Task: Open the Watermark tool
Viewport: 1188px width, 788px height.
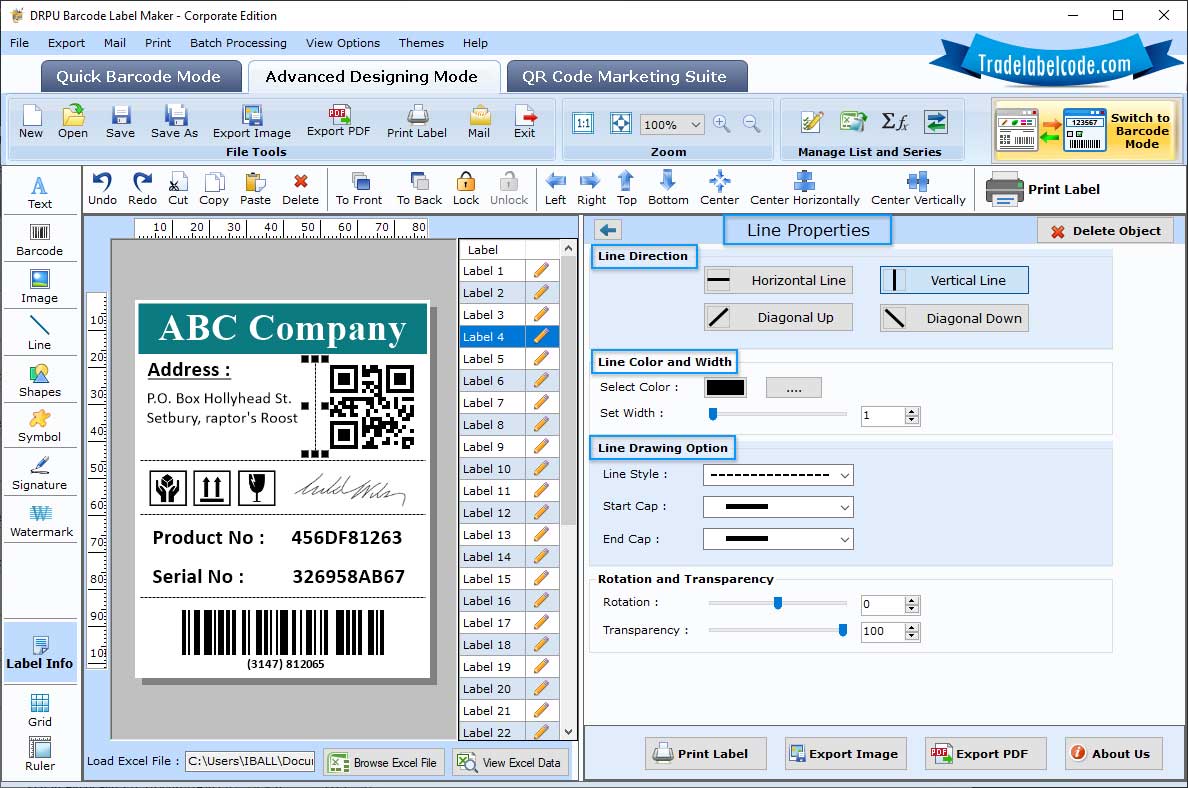Action: click(x=41, y=521)
